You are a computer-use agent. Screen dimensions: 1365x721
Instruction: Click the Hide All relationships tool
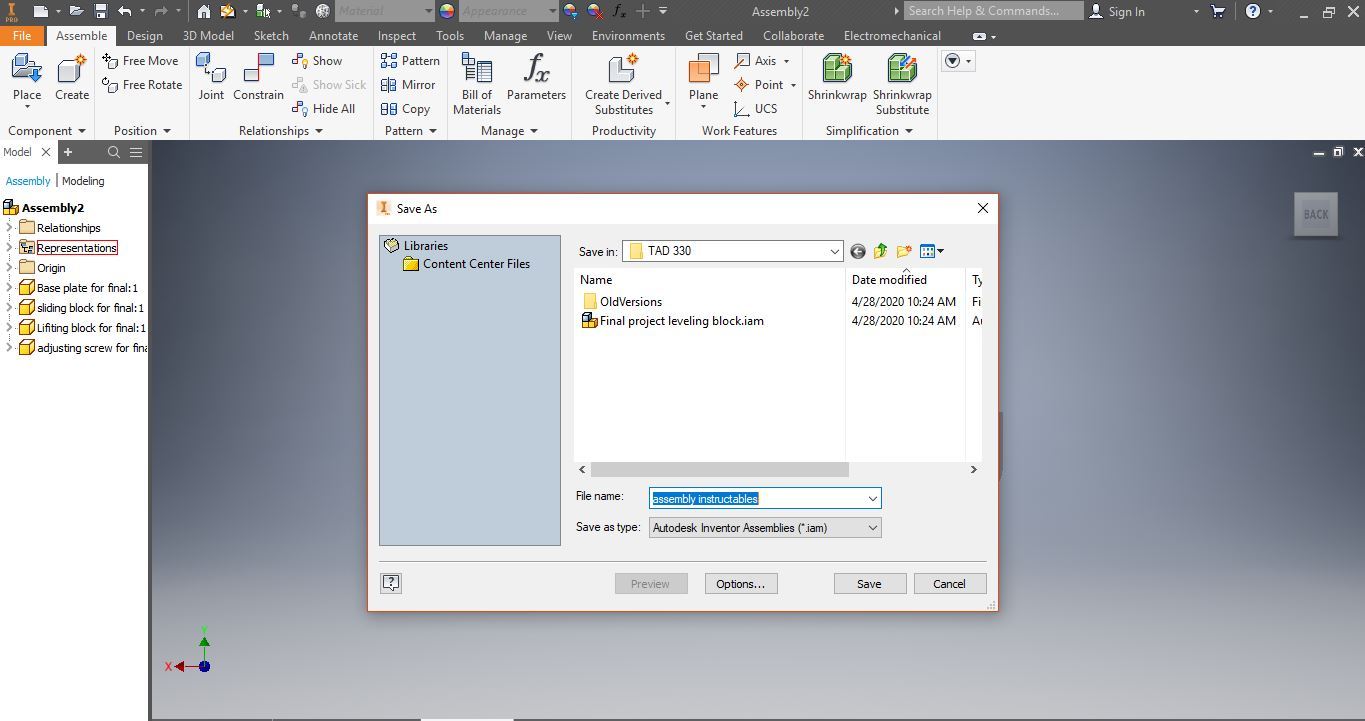[x=323, y=109]
